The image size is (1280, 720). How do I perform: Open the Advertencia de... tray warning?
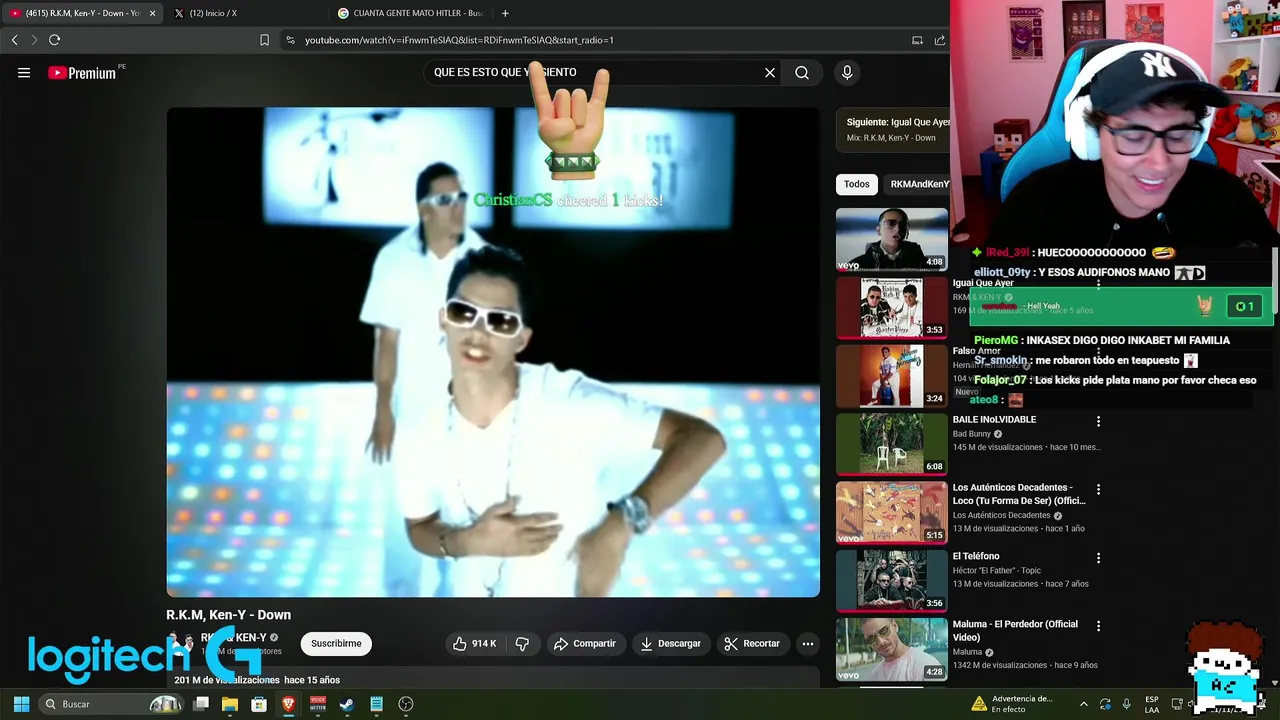point(1012,704)
